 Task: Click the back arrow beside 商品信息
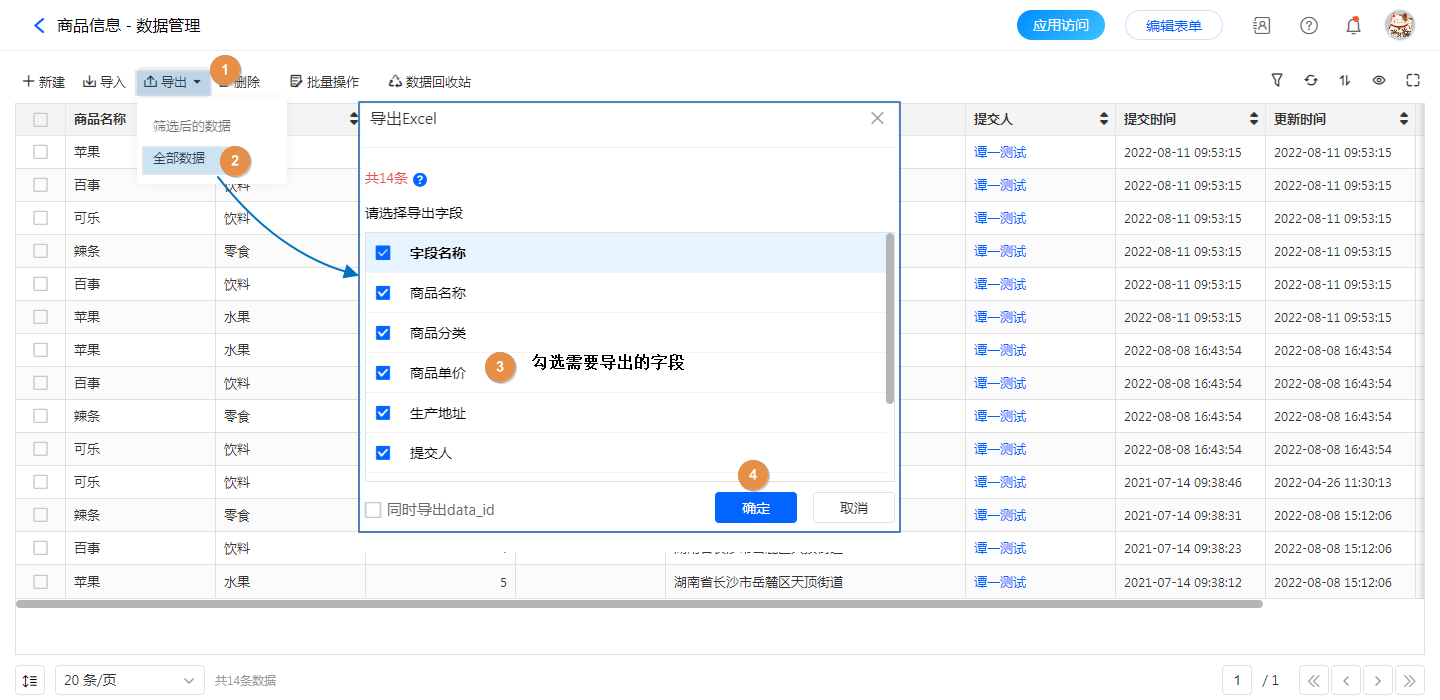pyautogui.click(x=40, y=26)
